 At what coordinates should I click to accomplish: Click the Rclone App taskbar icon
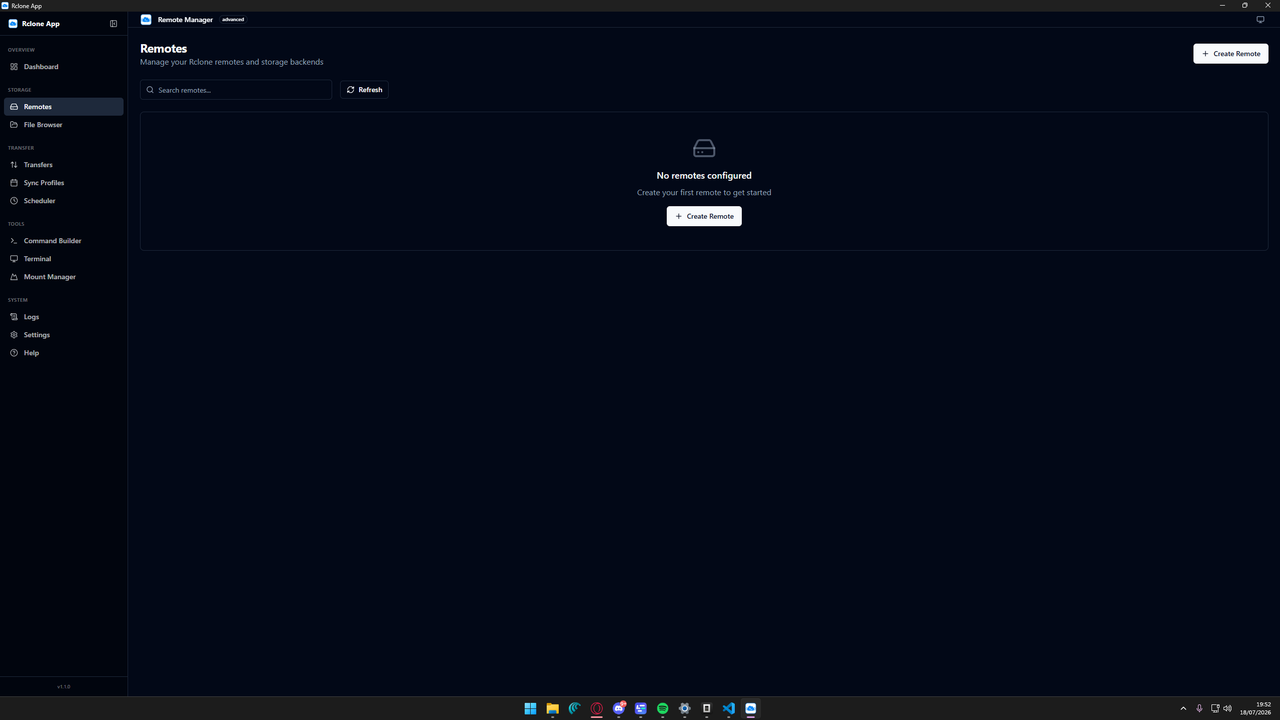coord(750,708)
